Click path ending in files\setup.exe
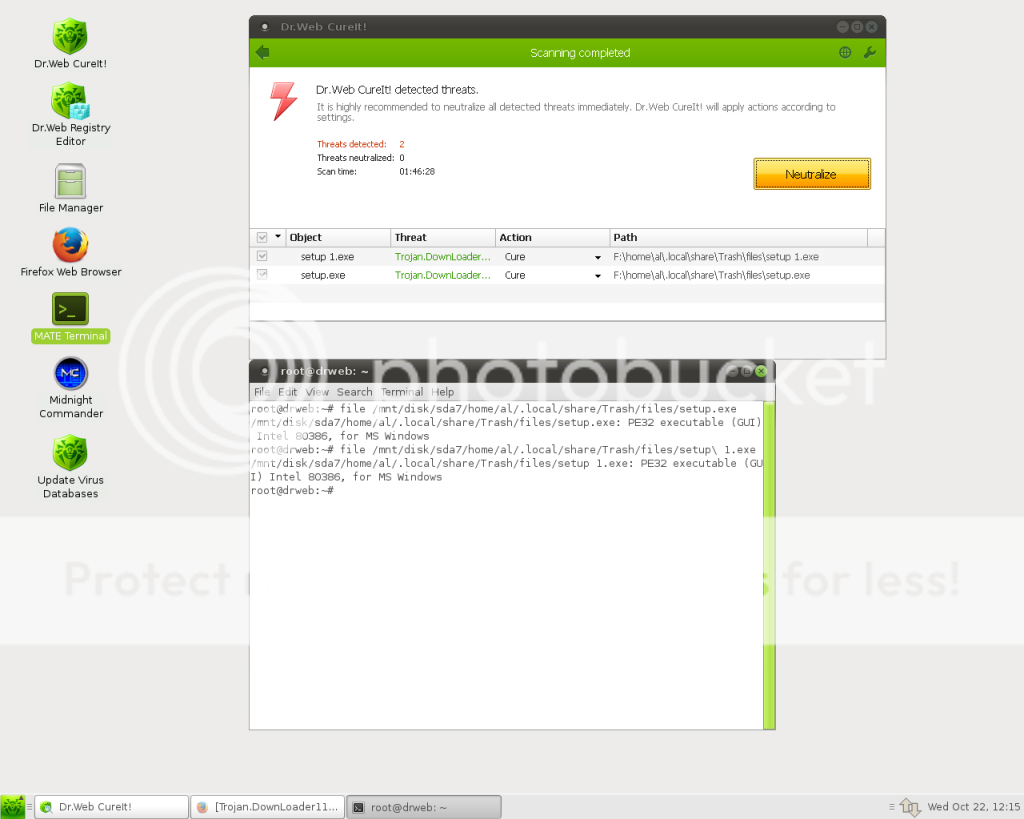The image size is (1024, 819). pyautogui.click(x=711, y=275)
